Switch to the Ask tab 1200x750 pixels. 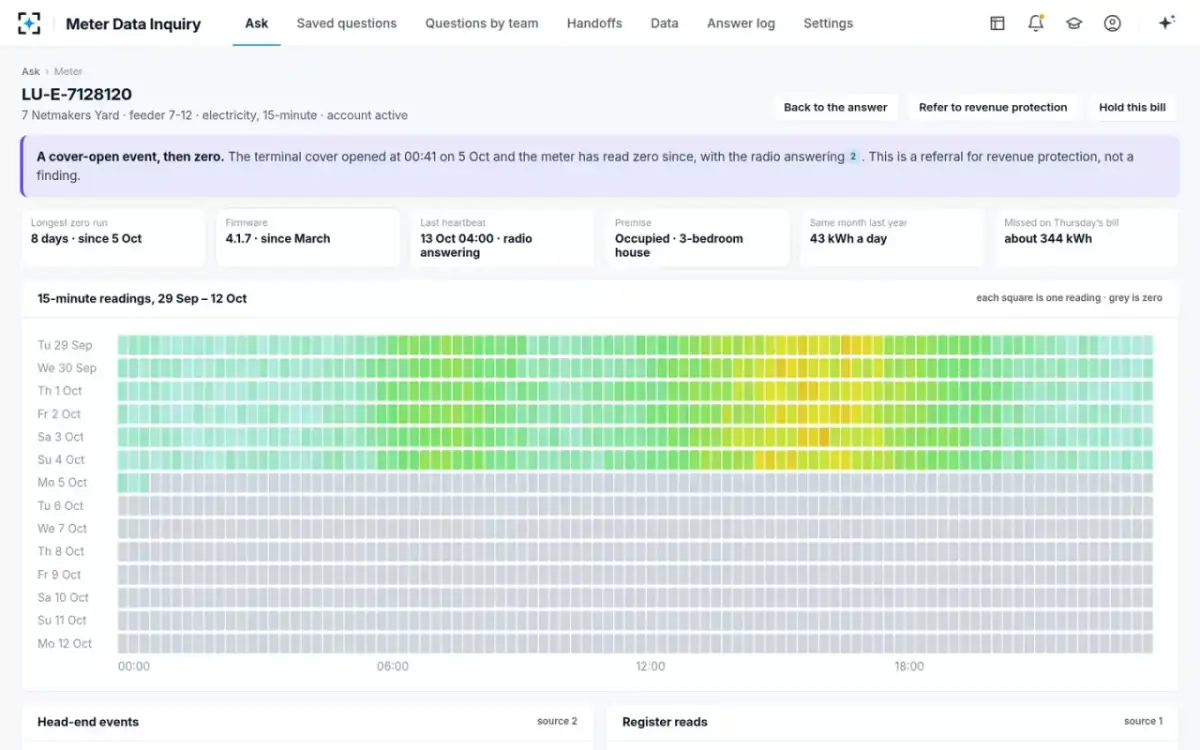pos(257,23)
